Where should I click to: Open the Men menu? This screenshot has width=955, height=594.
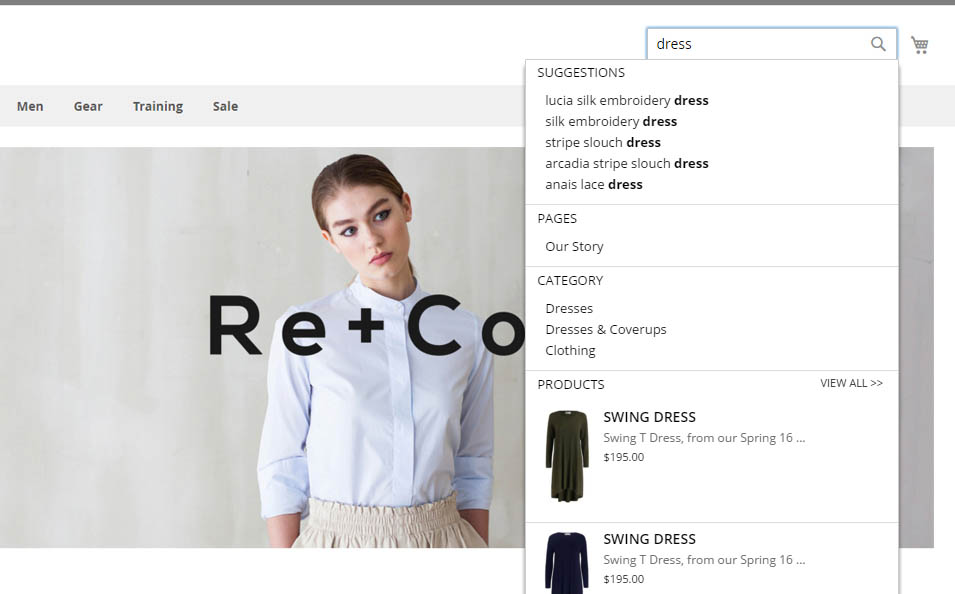[x=30, y=106]
